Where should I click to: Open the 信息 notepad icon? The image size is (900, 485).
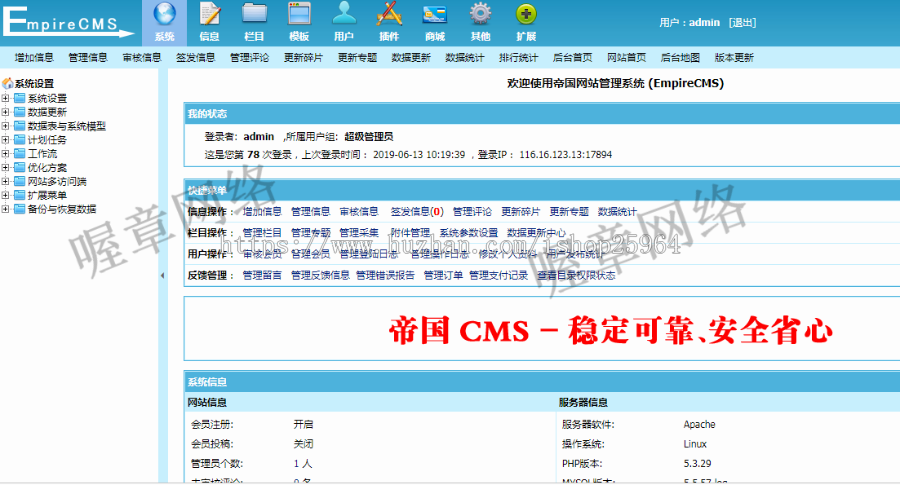click(210, 14)
